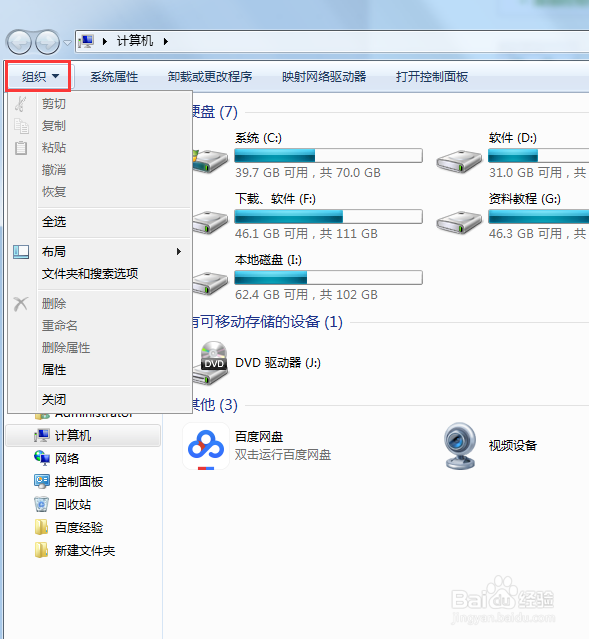This screenshot has width=589, height=639.
Task: Click the 双击运行百度网盘 description text
Action: [283, 455]
